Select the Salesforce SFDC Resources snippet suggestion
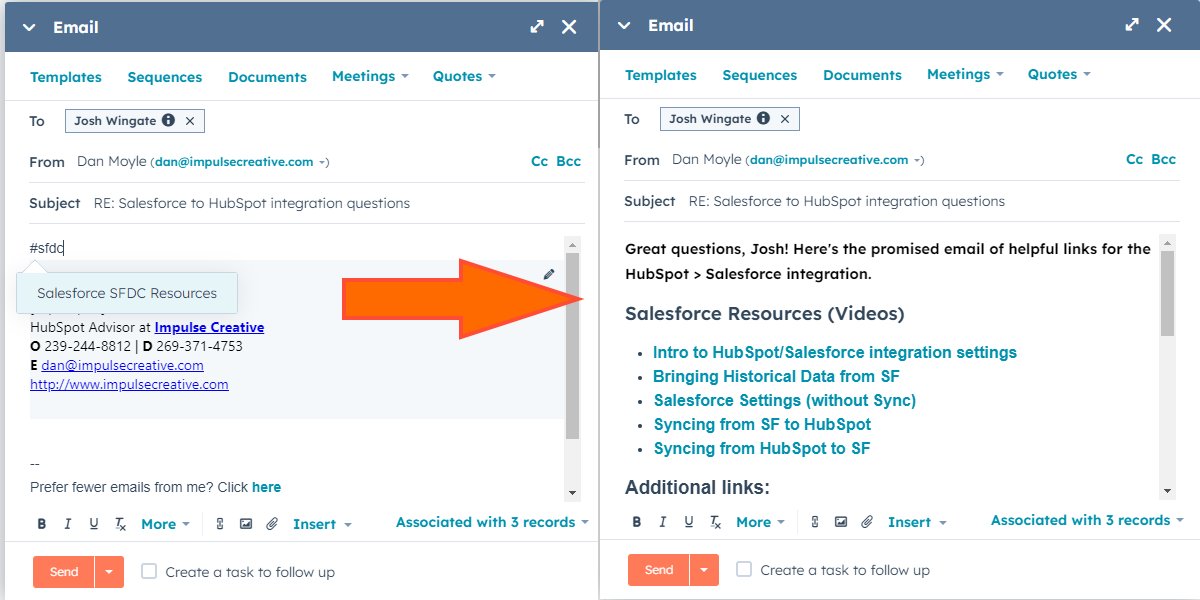The image size is (1200, 600). 126,293
